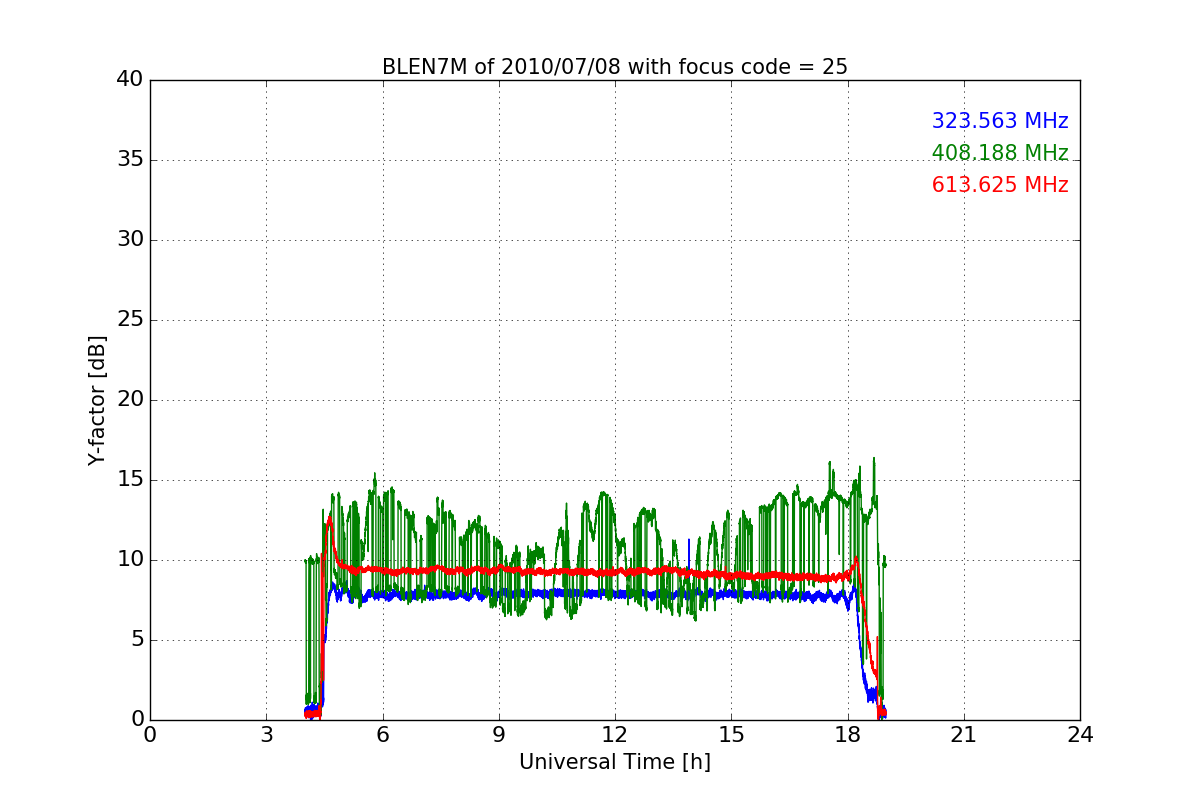Click the x-axis tick label '3'
Screen dimensions: 1200x800
(x=266, y=735)
